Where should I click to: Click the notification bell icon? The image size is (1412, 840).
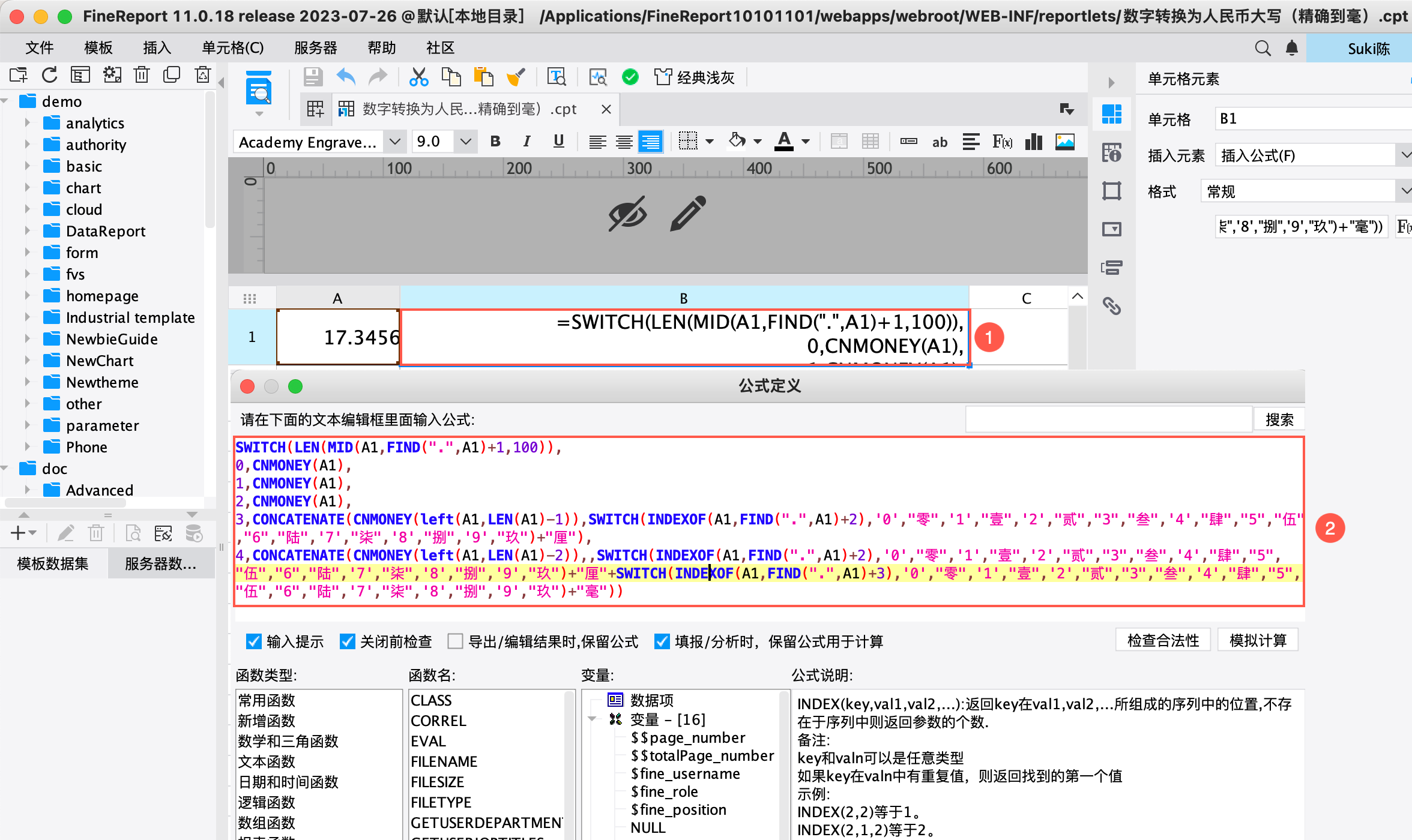[x=1292, y=48]
